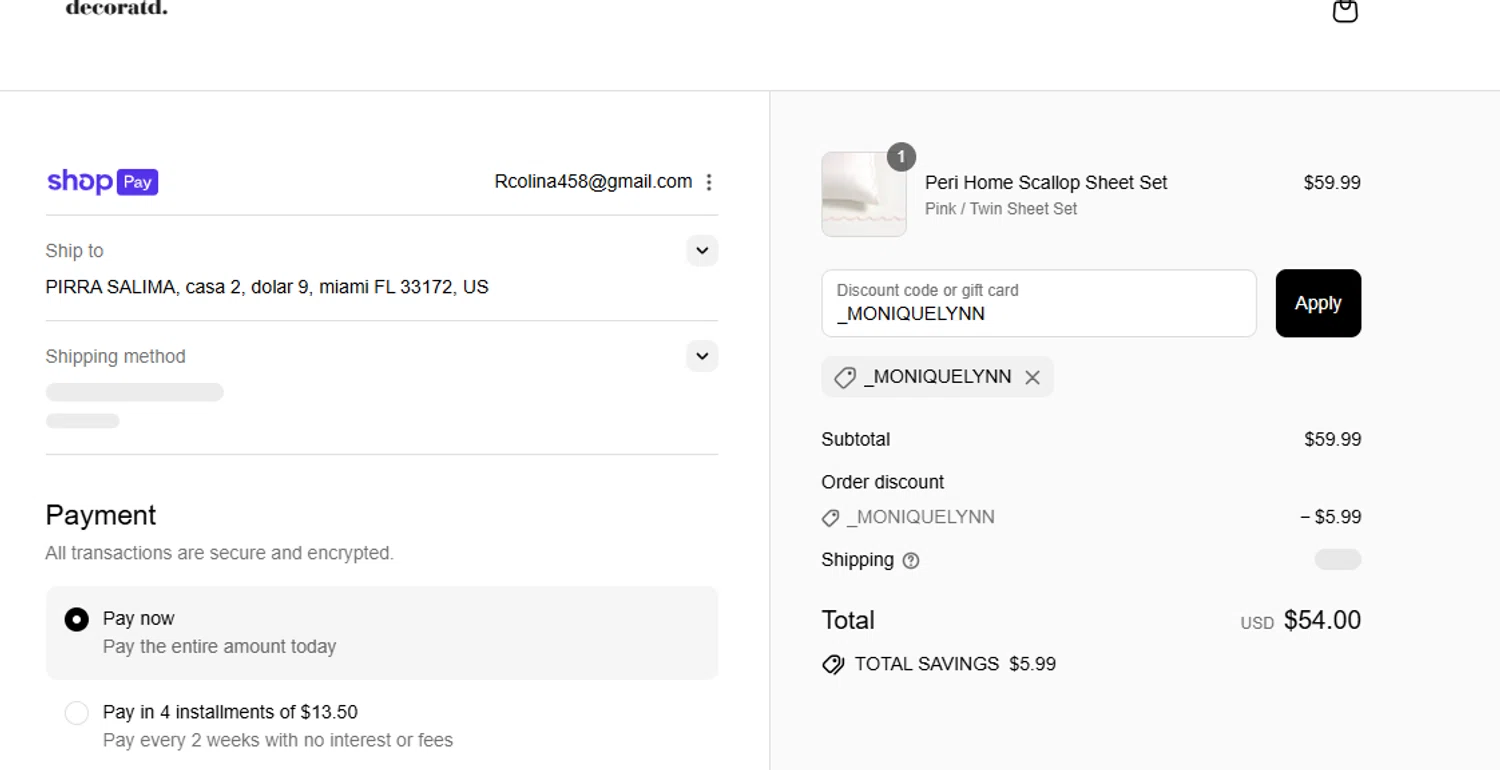
Task: Click the item quantity badge showing 1
Action: [901, 157]
